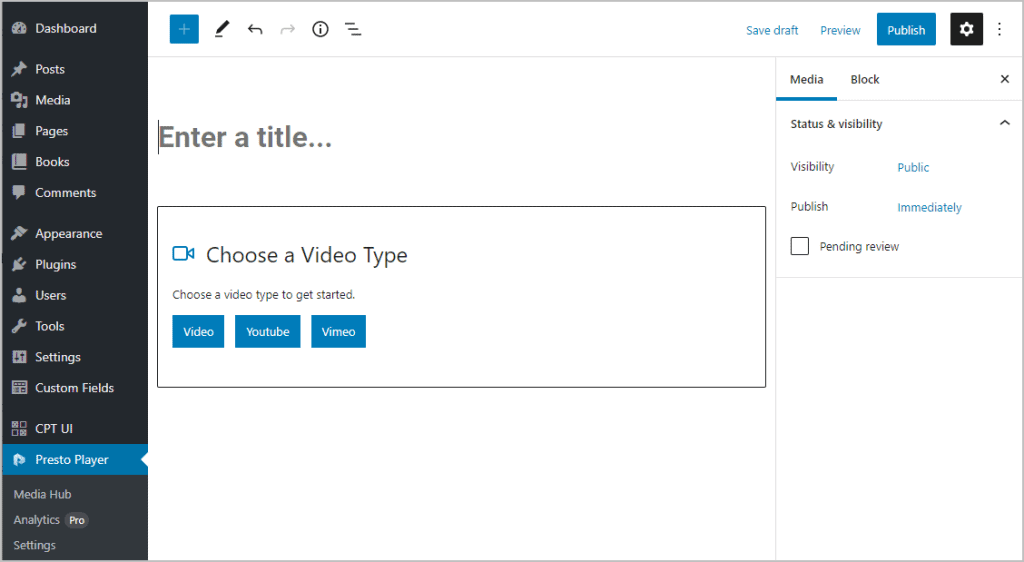
Task: Click the Pro badge next to Analytics
Action: pos(77,520)
